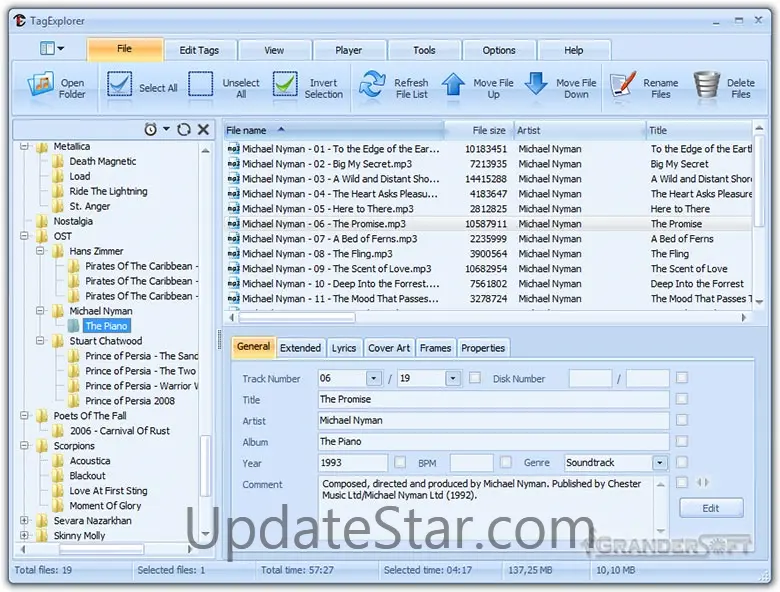Open the history clock dropdown arrow

click(x=166, y=129)
